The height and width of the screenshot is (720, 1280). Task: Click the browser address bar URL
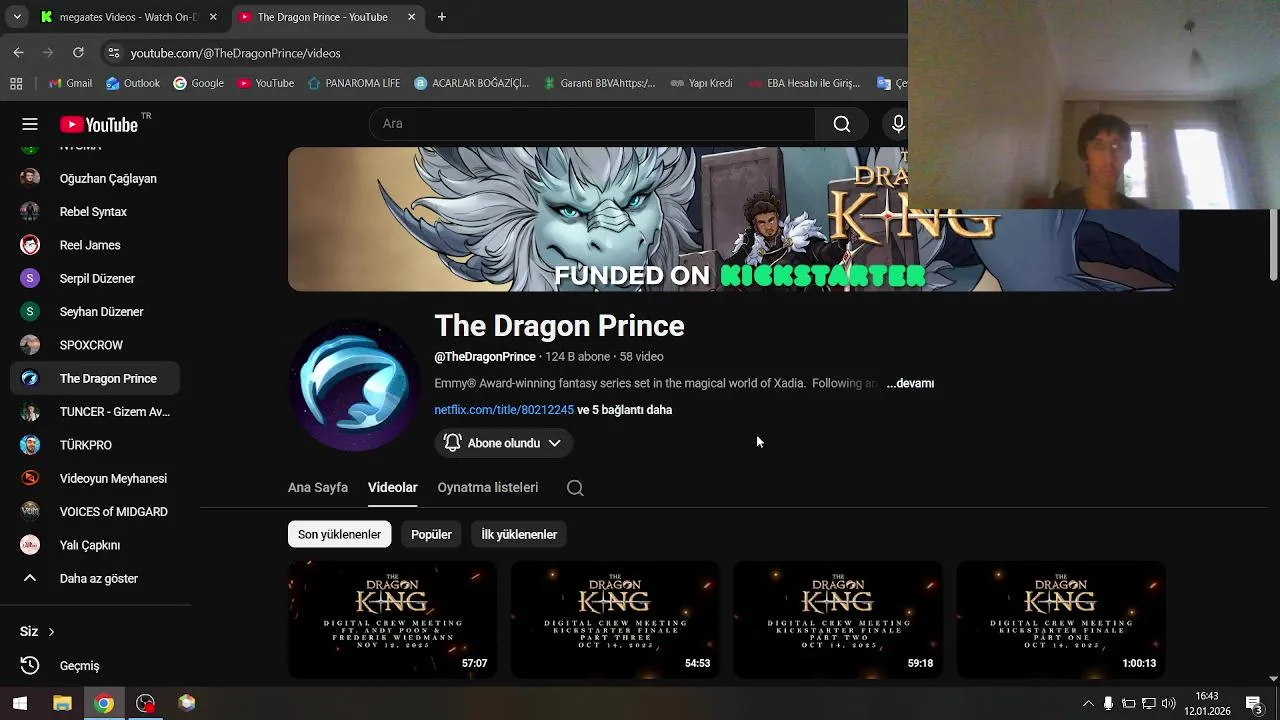coord(235,53)
